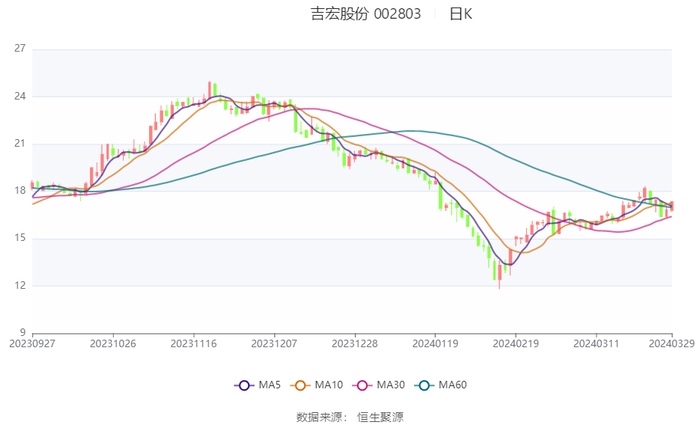Select the 20231228 date on the x-axis
This screenshot has width=700, height=425.
click(354, 343)
